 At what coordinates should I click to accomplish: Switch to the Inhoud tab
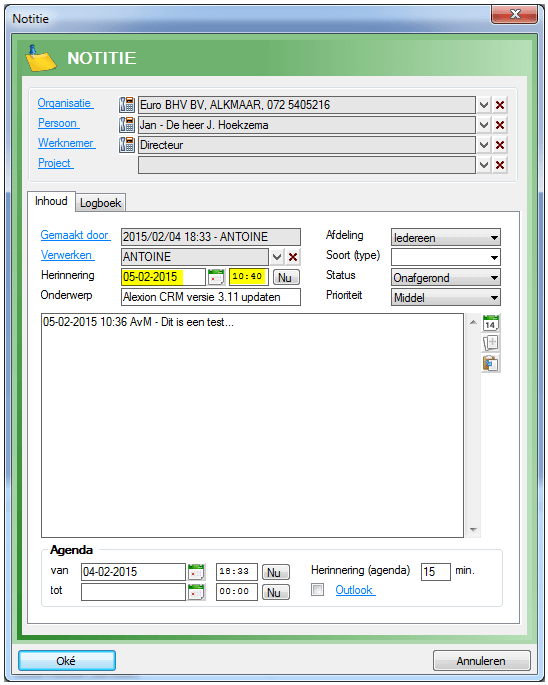(51, 201)
